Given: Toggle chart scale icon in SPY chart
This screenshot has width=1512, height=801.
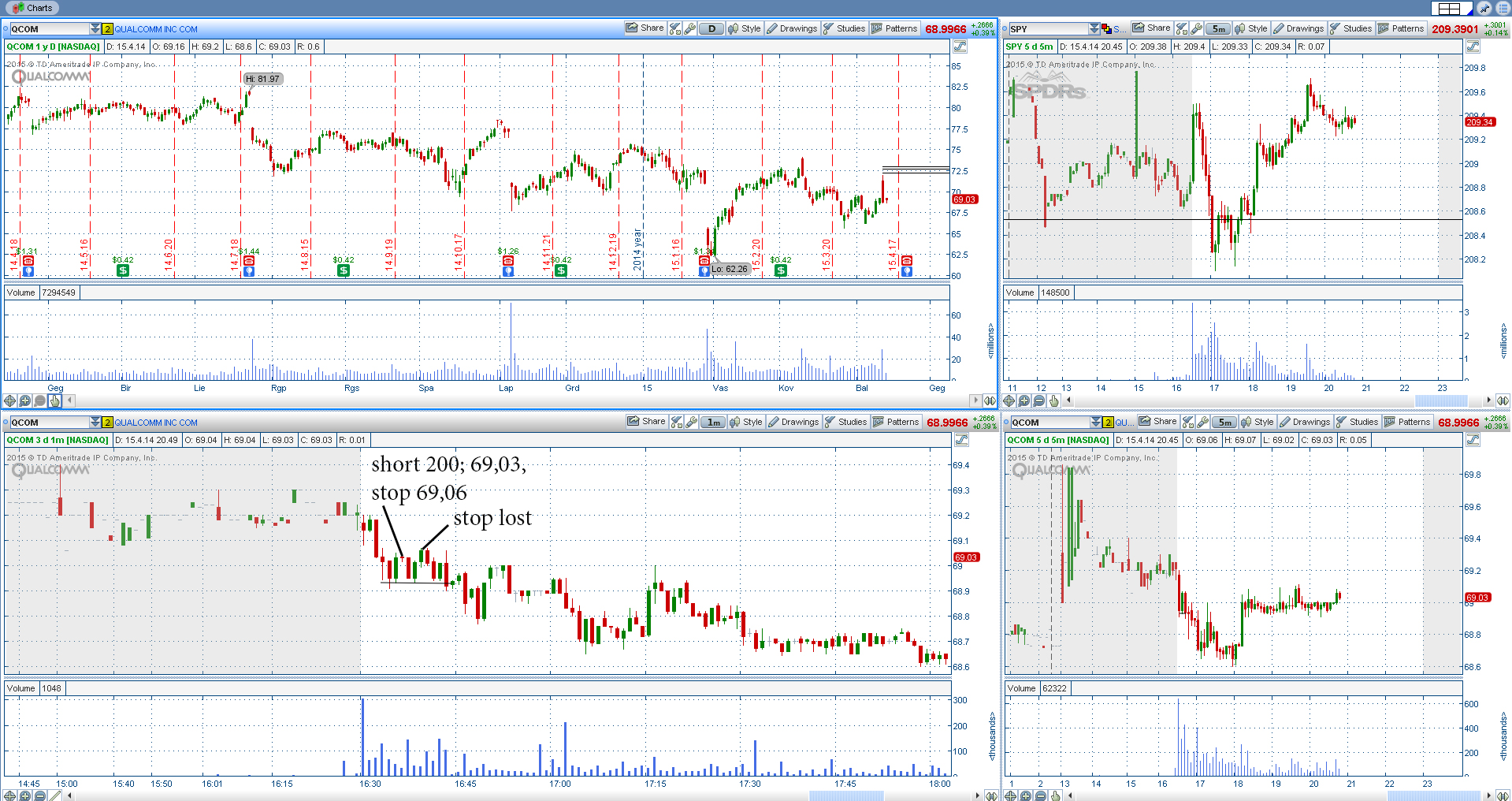Looking at the screenshot, I should (x=1473, y=47).
